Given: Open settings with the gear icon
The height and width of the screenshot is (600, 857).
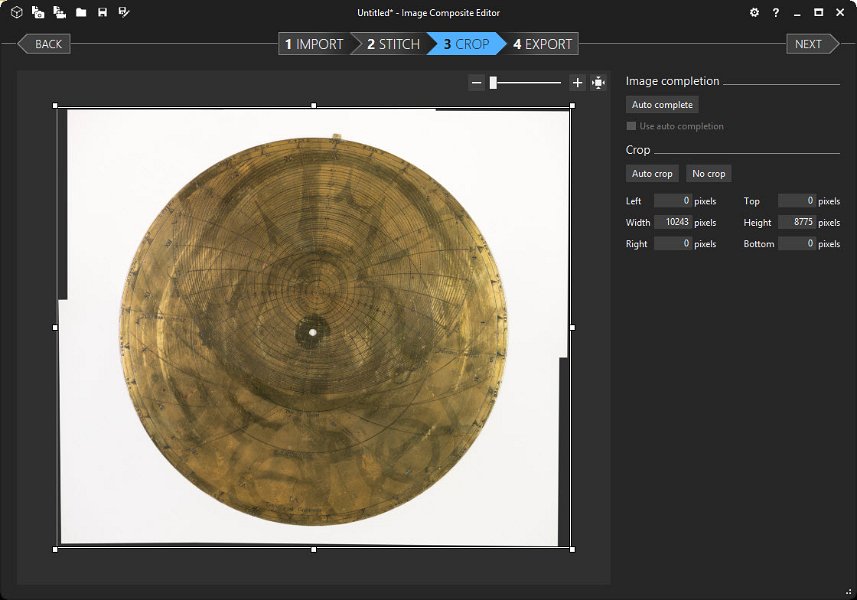Looking at the screenshot, I should coord(754,13).
